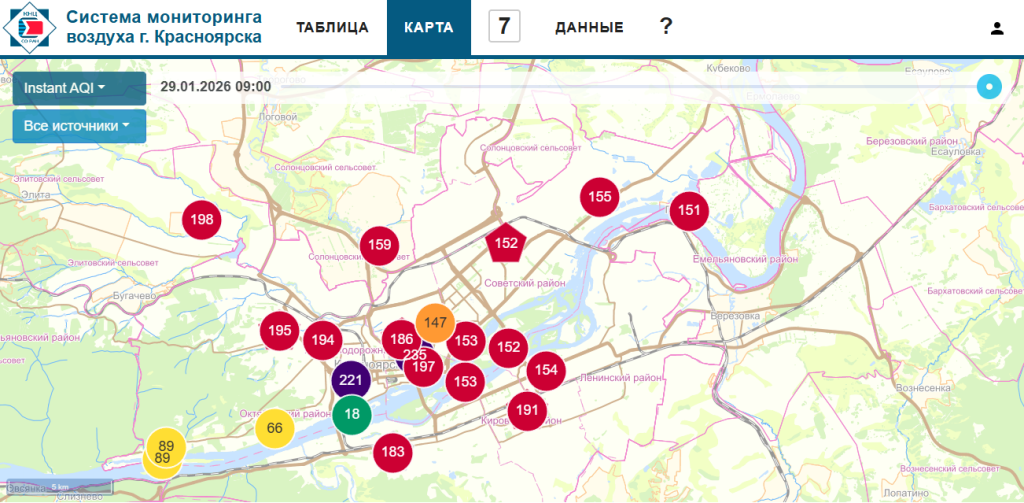Click the Система мониторинга воздуха title link
Image resolution: width=1024 pixels, height=503 pixels.
coord(164,27)
